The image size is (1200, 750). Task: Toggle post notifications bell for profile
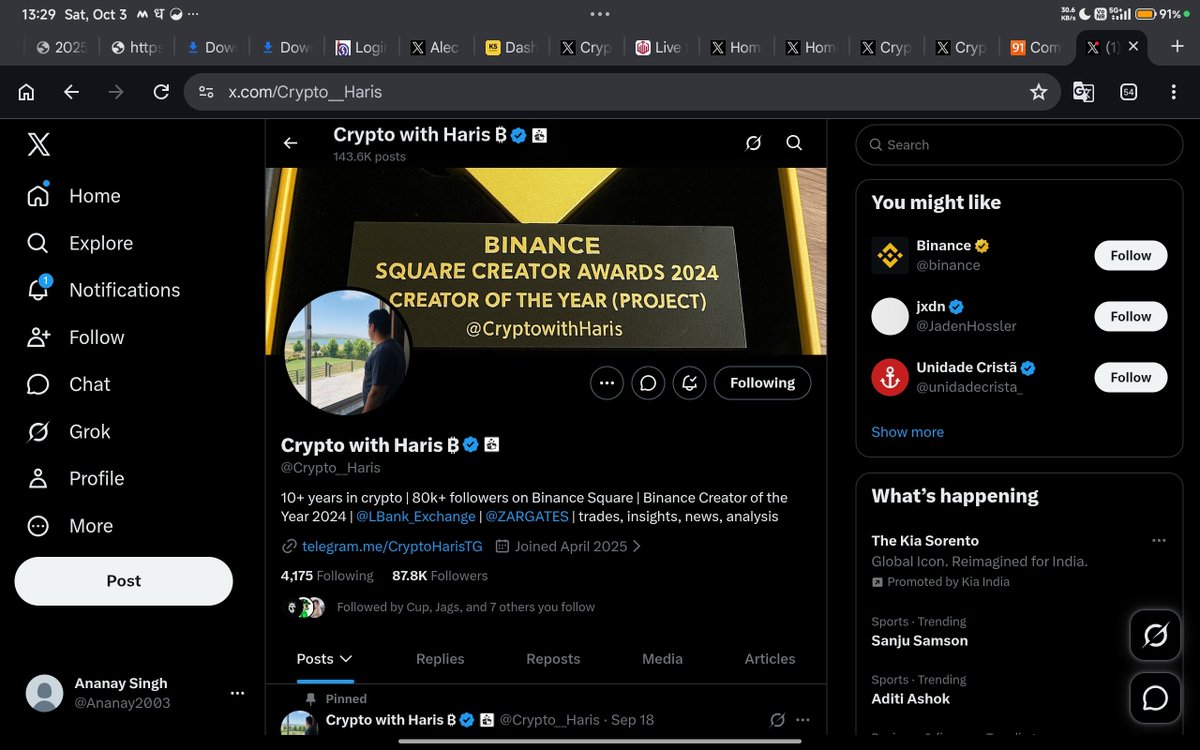[690, 383]
